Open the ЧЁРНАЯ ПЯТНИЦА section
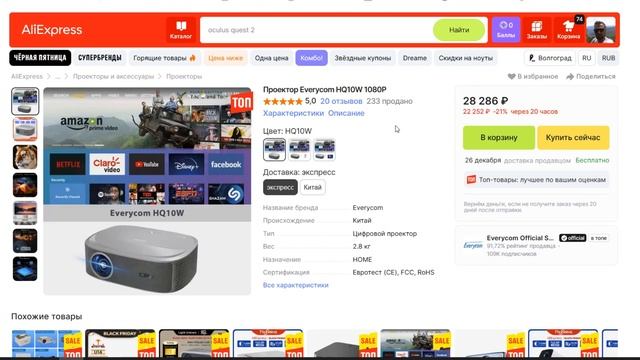This screenshot has width=640, height=360. coord(40,58)
